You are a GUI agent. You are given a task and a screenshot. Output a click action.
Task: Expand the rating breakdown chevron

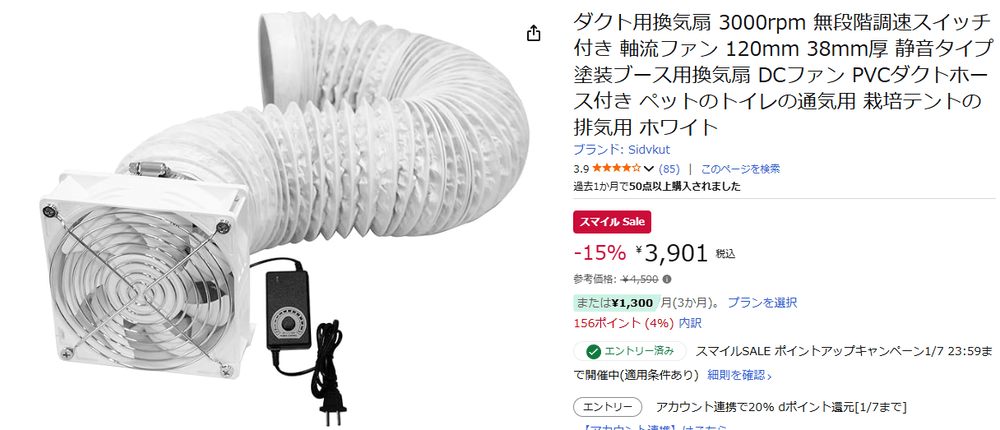pos(649,169)
